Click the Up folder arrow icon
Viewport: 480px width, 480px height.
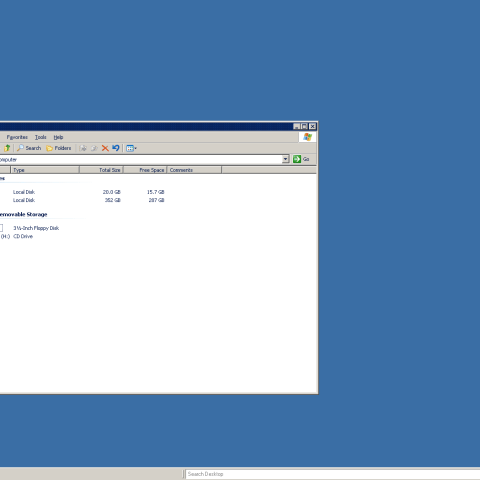[7, 148]
